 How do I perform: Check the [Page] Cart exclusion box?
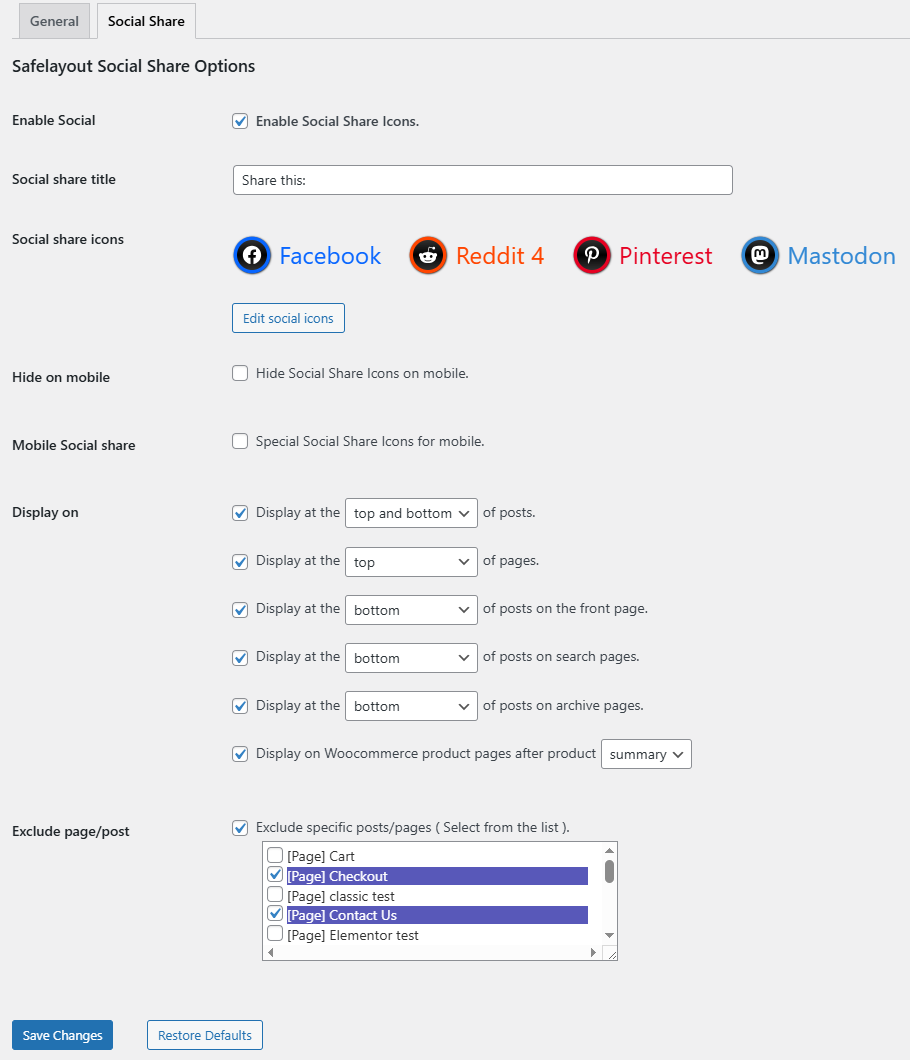275,856
